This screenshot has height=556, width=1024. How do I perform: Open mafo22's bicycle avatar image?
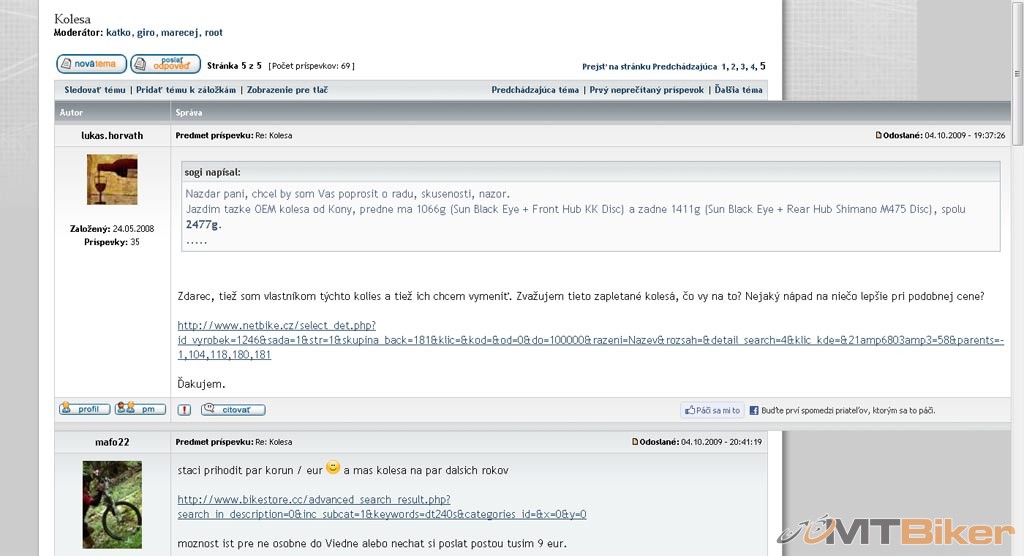pyautogui.click(x=112, y=504)
